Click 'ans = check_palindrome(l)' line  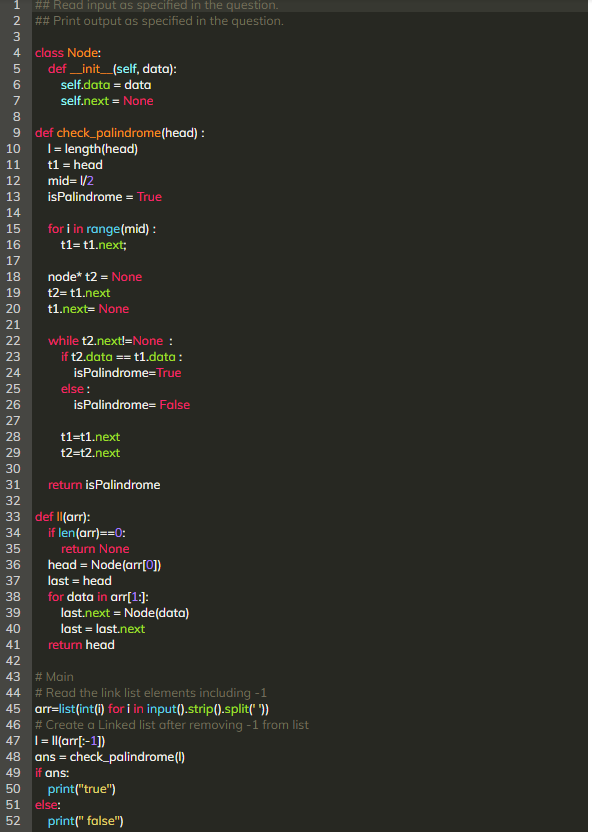(x=110, y=757)
